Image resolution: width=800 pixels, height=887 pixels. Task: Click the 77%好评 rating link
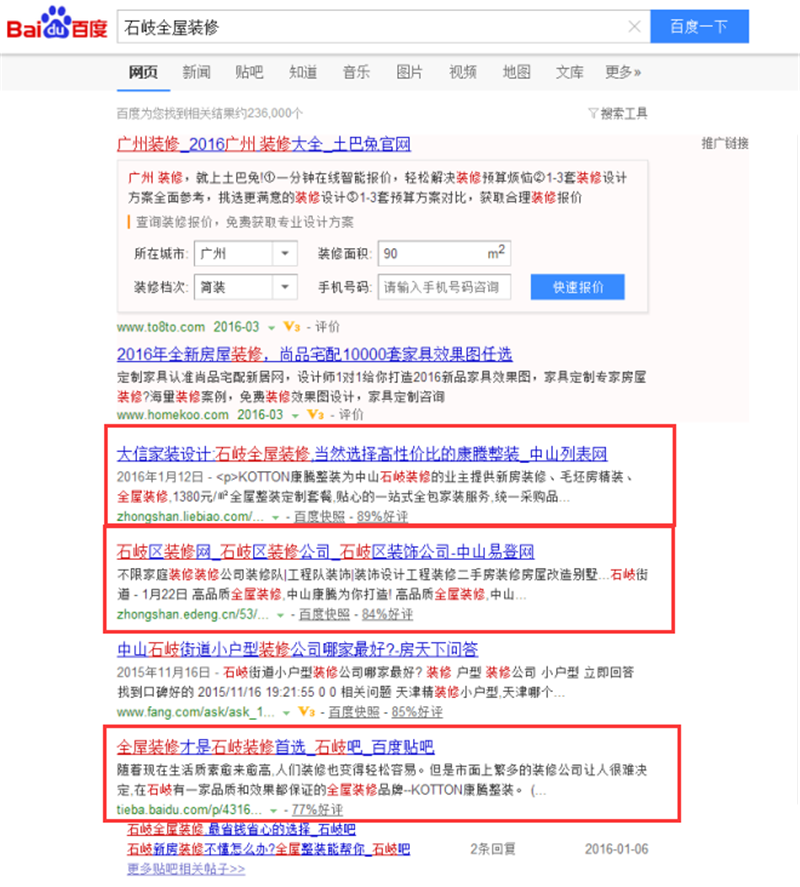(x=317, y=810)
